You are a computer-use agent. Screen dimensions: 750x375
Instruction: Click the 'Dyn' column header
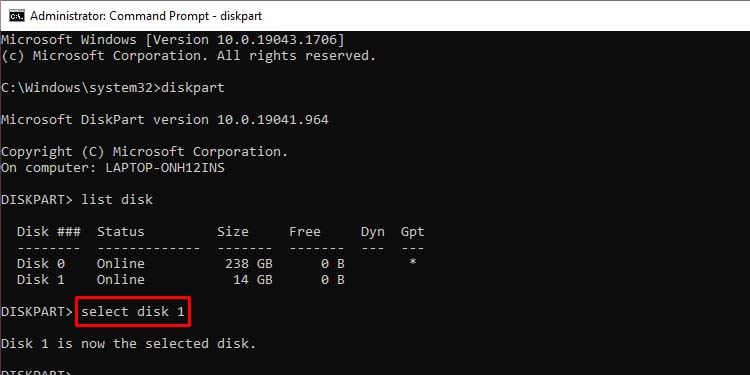[x=373, y=232]
